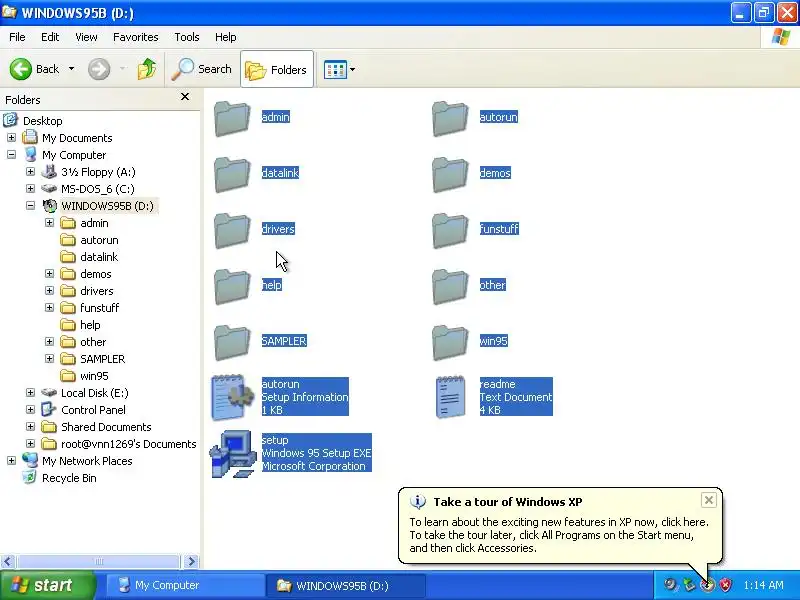Select the admin folder icon in file view
The image size is (800, 600).
click(232, 118)
